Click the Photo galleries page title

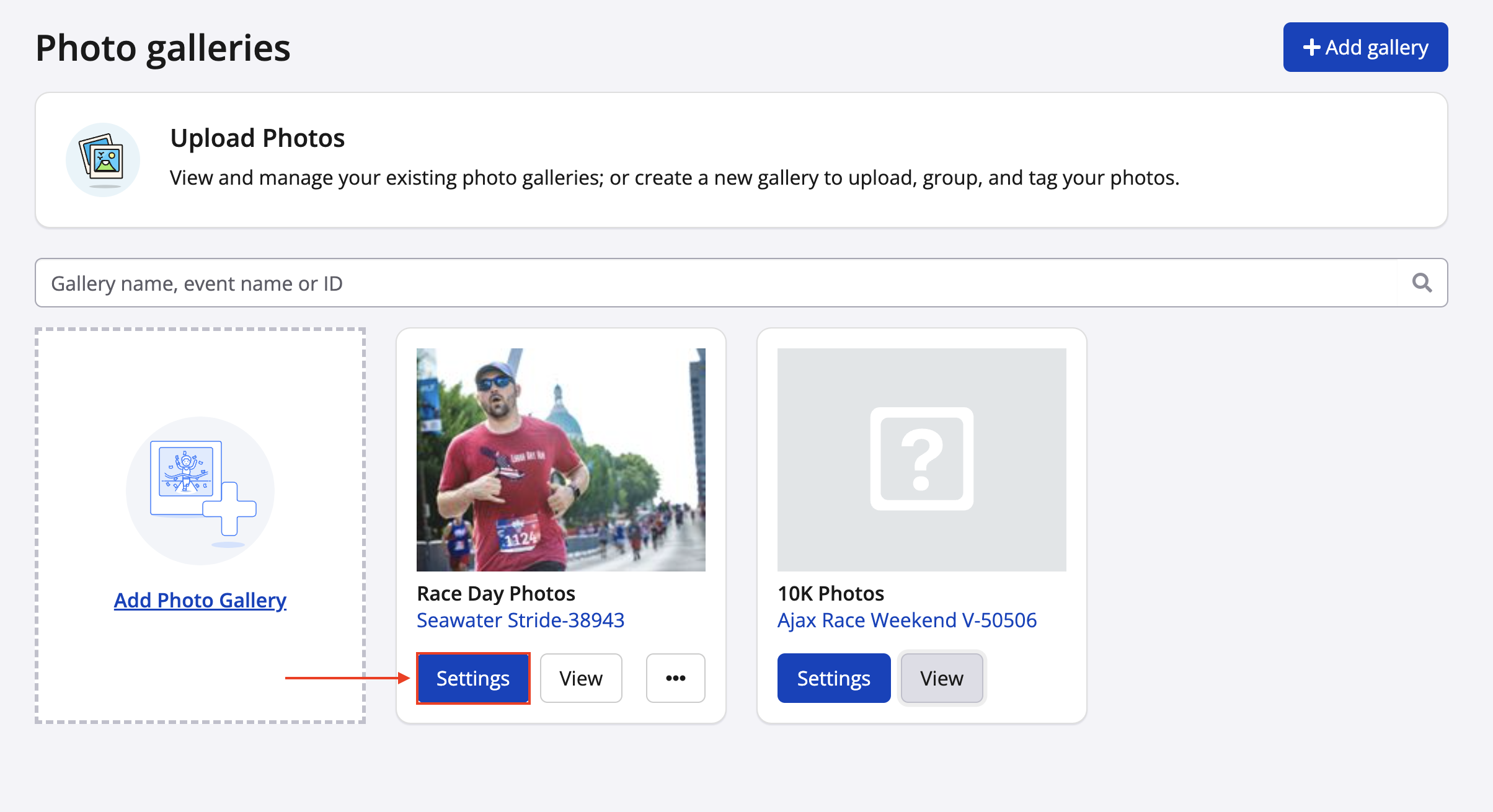pyautogui.click(x=162, y=48)
